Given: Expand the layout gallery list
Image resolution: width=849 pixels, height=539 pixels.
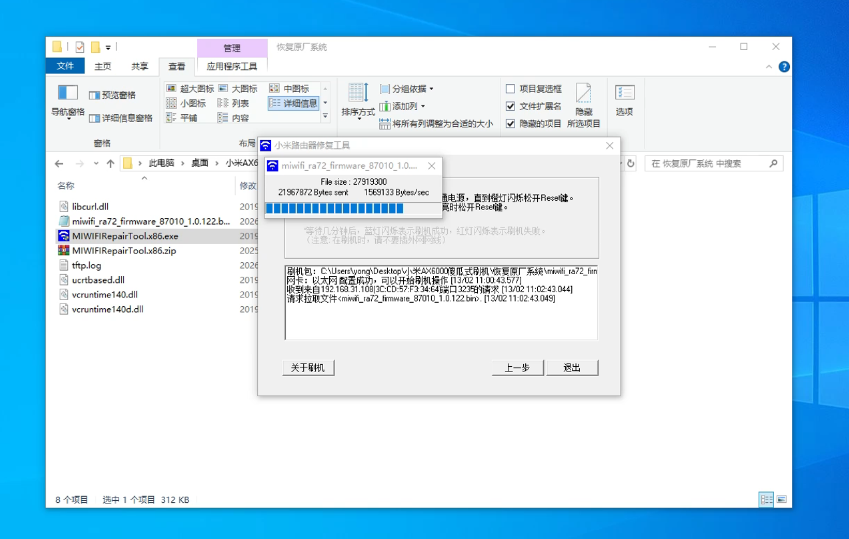Looking at the screenshot, I should pos(325,116).
